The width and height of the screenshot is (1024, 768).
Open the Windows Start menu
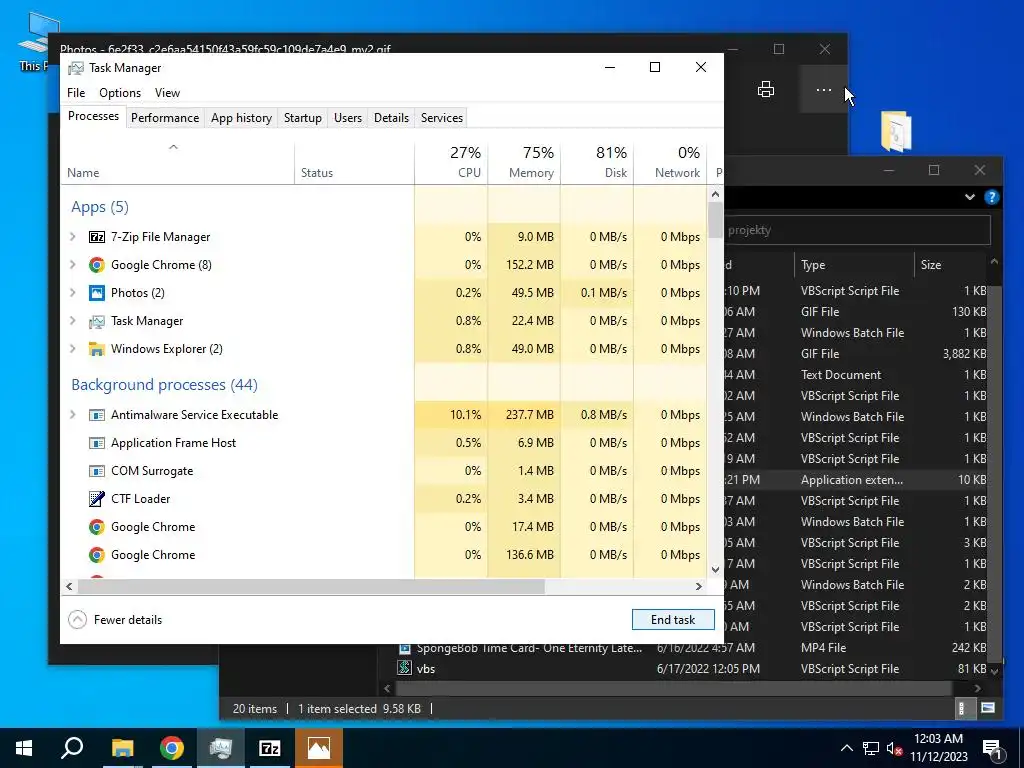point(24,748)
